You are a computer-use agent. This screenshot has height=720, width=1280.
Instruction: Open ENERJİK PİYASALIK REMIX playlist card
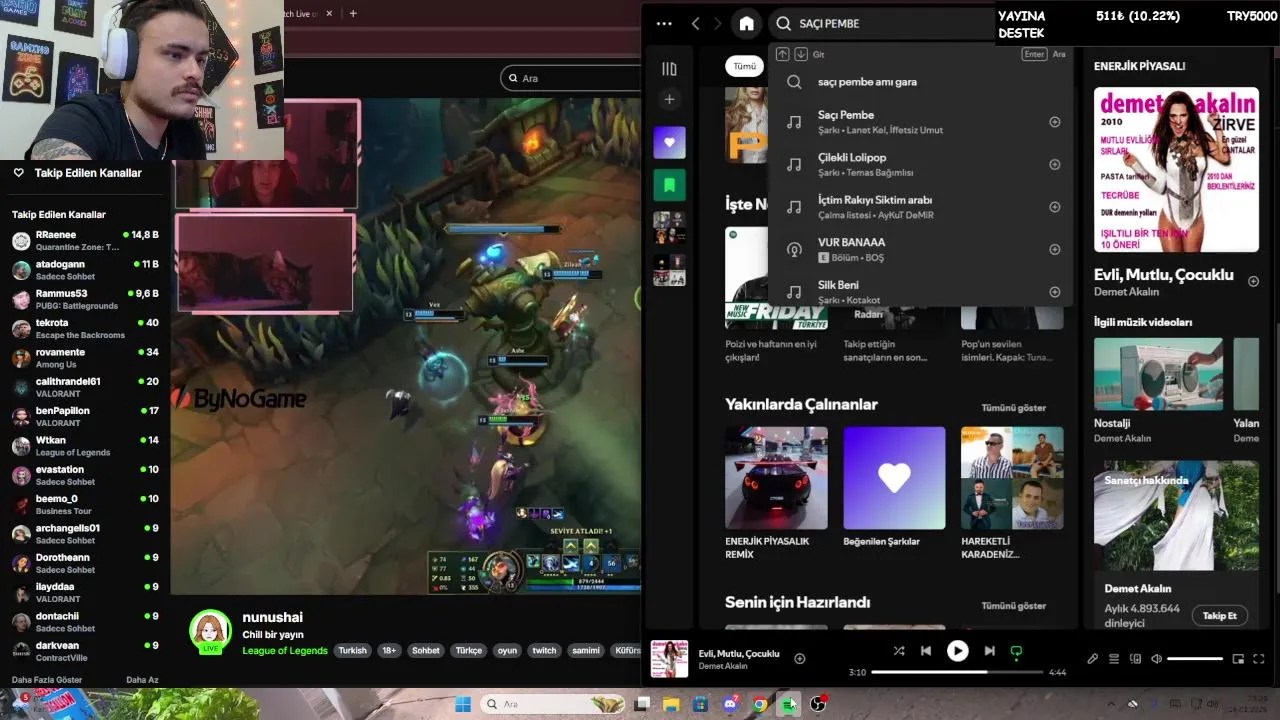point(776,493)
